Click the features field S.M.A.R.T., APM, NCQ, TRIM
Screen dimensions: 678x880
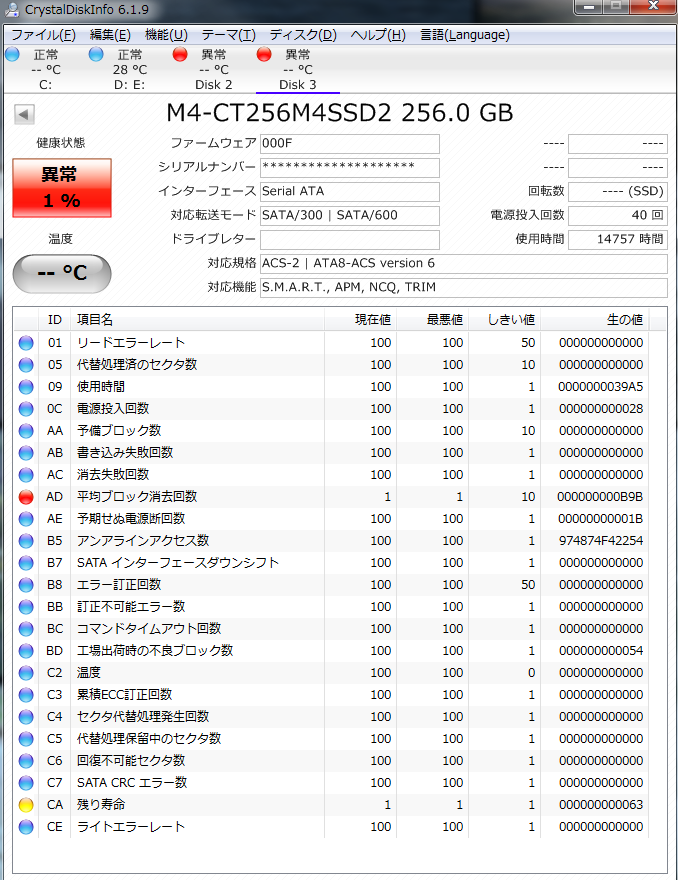(x=464, y=287)
